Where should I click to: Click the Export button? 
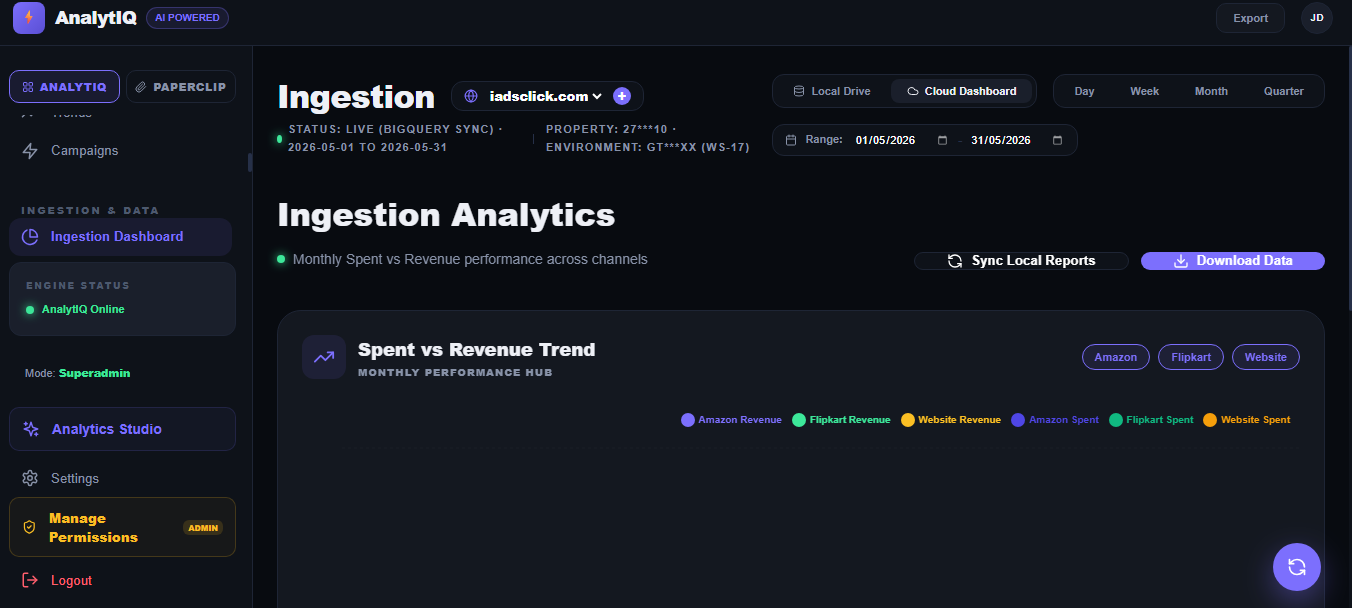pyautogui.click(x=1250, y=18)
